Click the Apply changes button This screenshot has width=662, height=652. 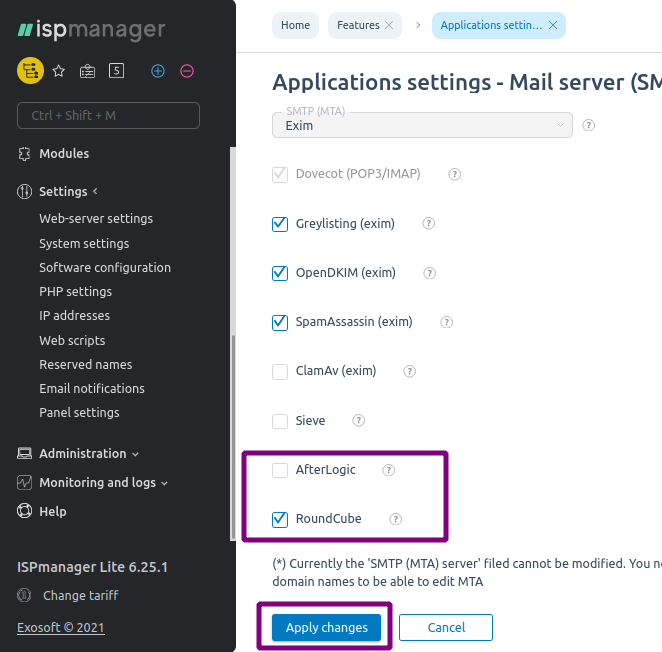[x=326, y=628]
